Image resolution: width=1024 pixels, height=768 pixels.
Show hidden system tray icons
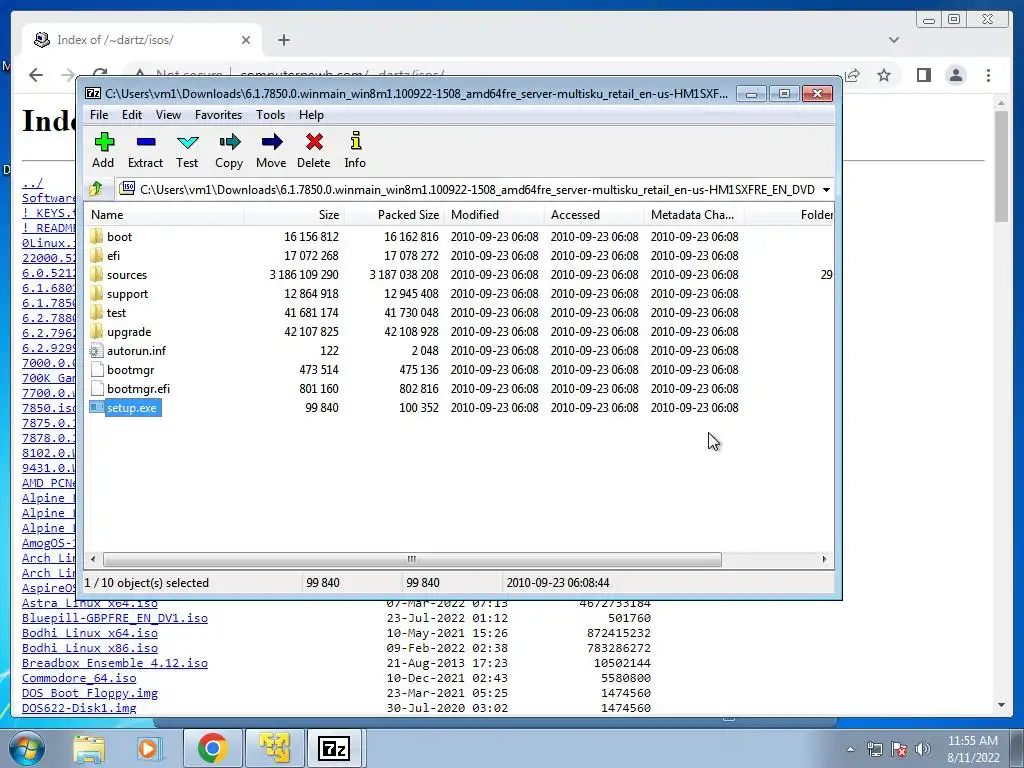[850, 749]
